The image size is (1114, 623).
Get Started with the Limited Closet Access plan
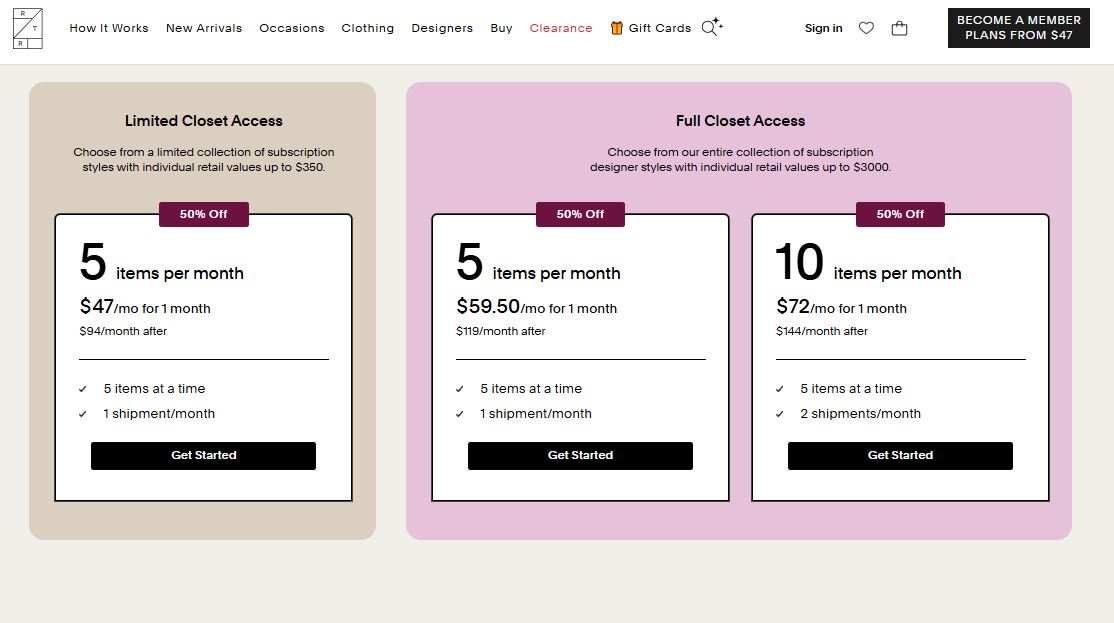[x=203, y=455]
